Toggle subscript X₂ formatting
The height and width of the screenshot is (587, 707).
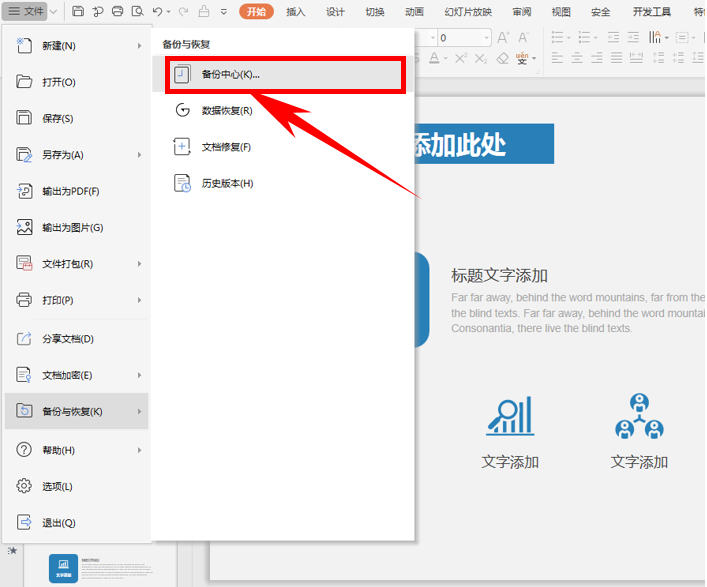point(481,59)
